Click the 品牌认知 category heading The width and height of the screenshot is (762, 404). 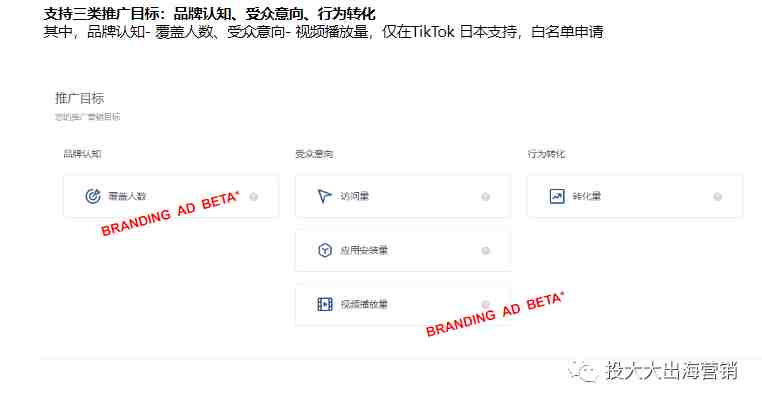pos(83,154)
